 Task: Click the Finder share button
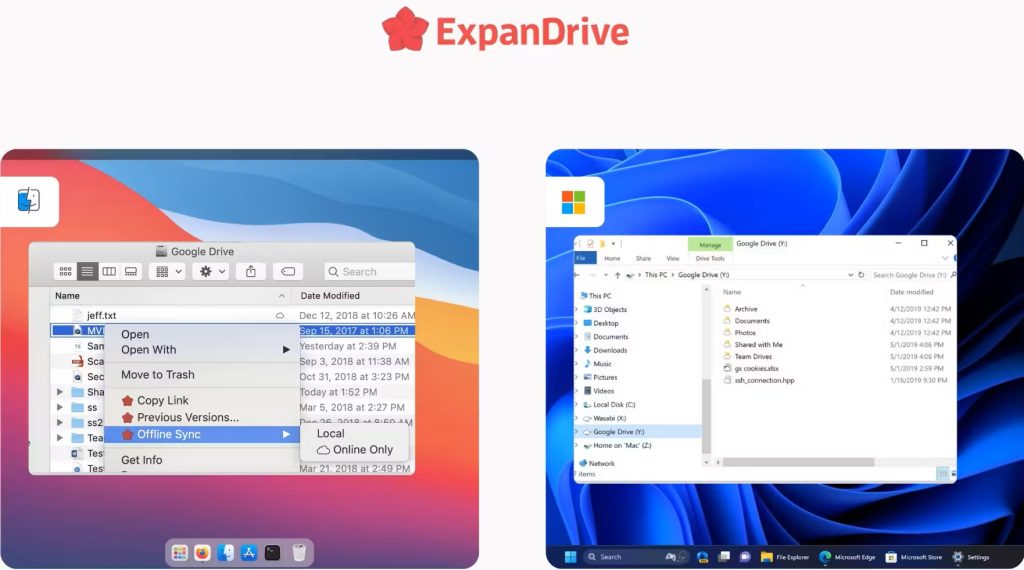(251, 272)
